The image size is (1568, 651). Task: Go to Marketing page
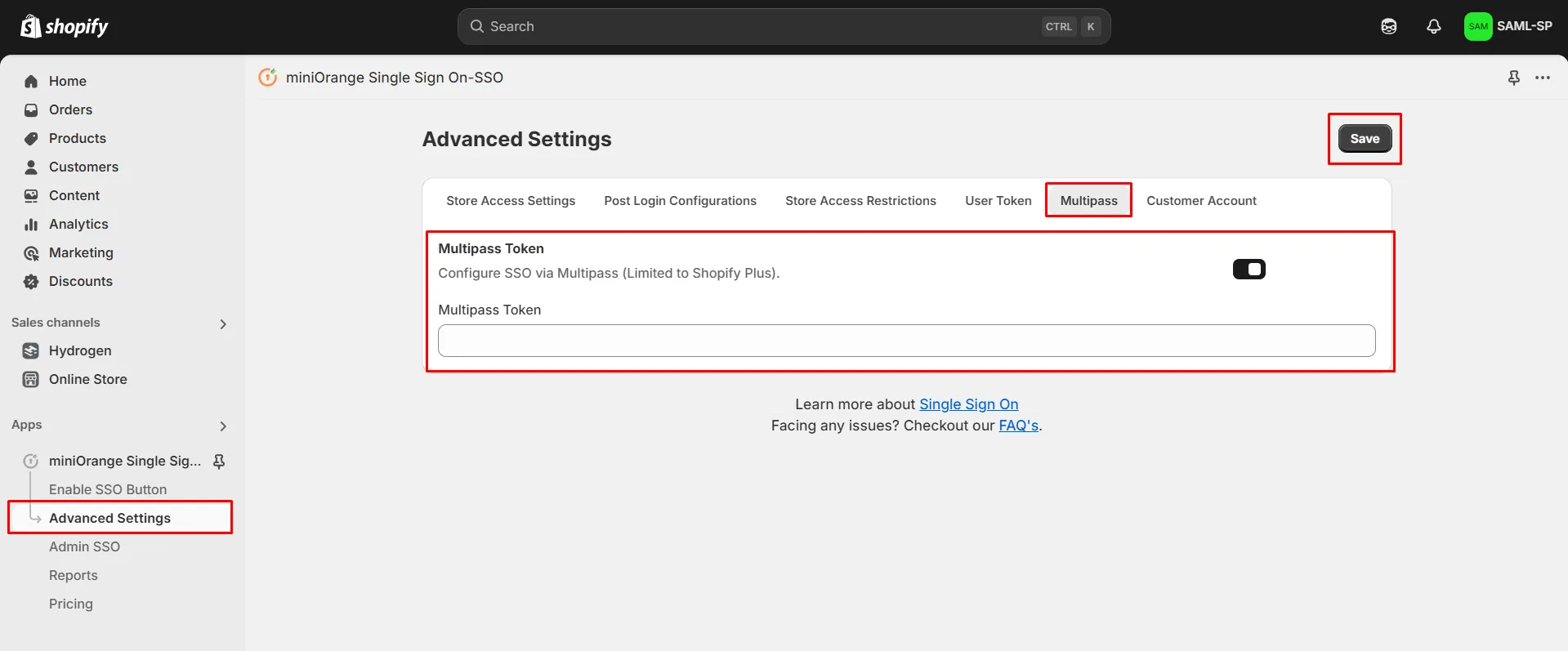81,252
